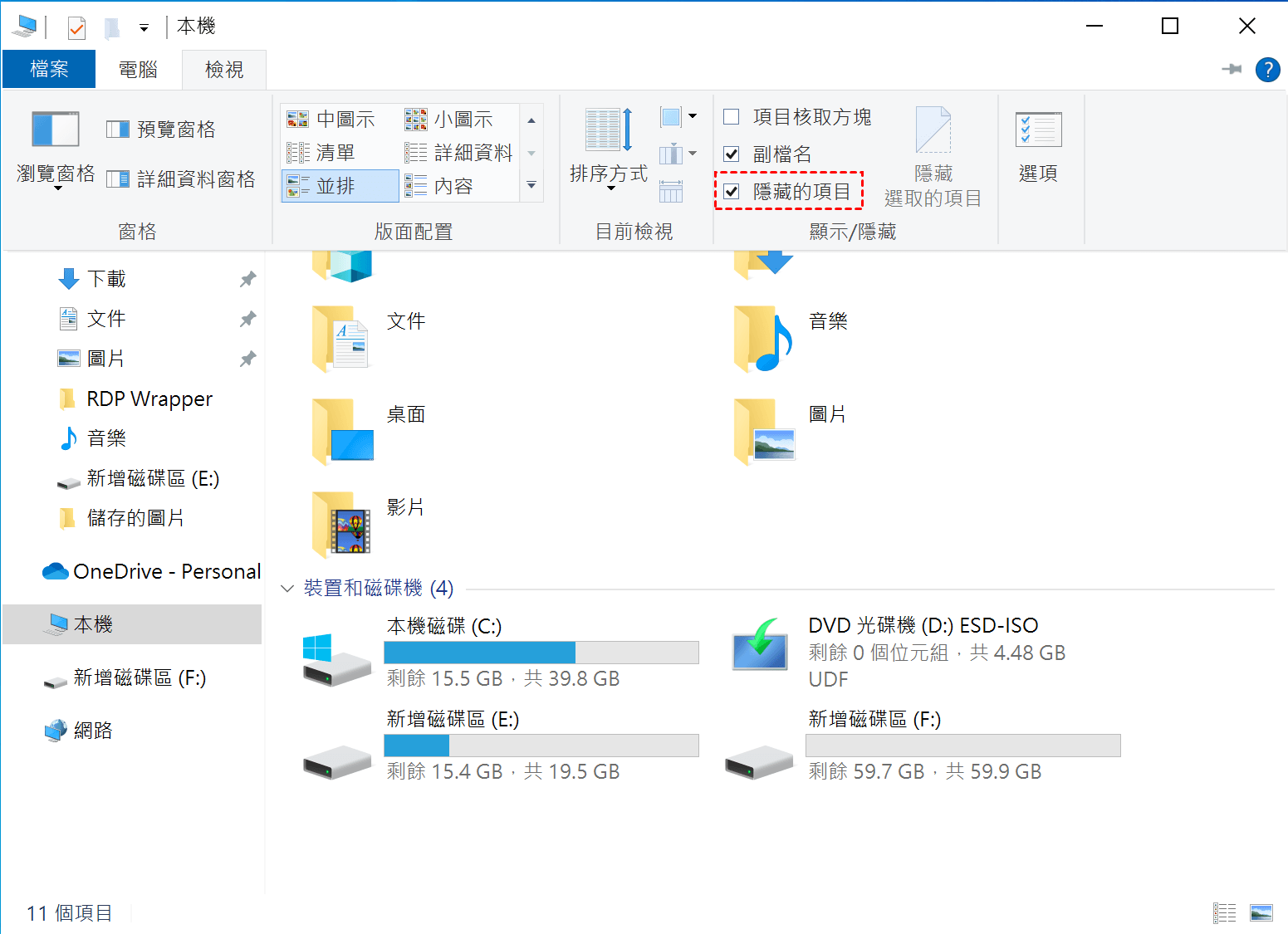Collapse the 裝置和磁碟機 group

pyautogui.click(x=287, y=589)
